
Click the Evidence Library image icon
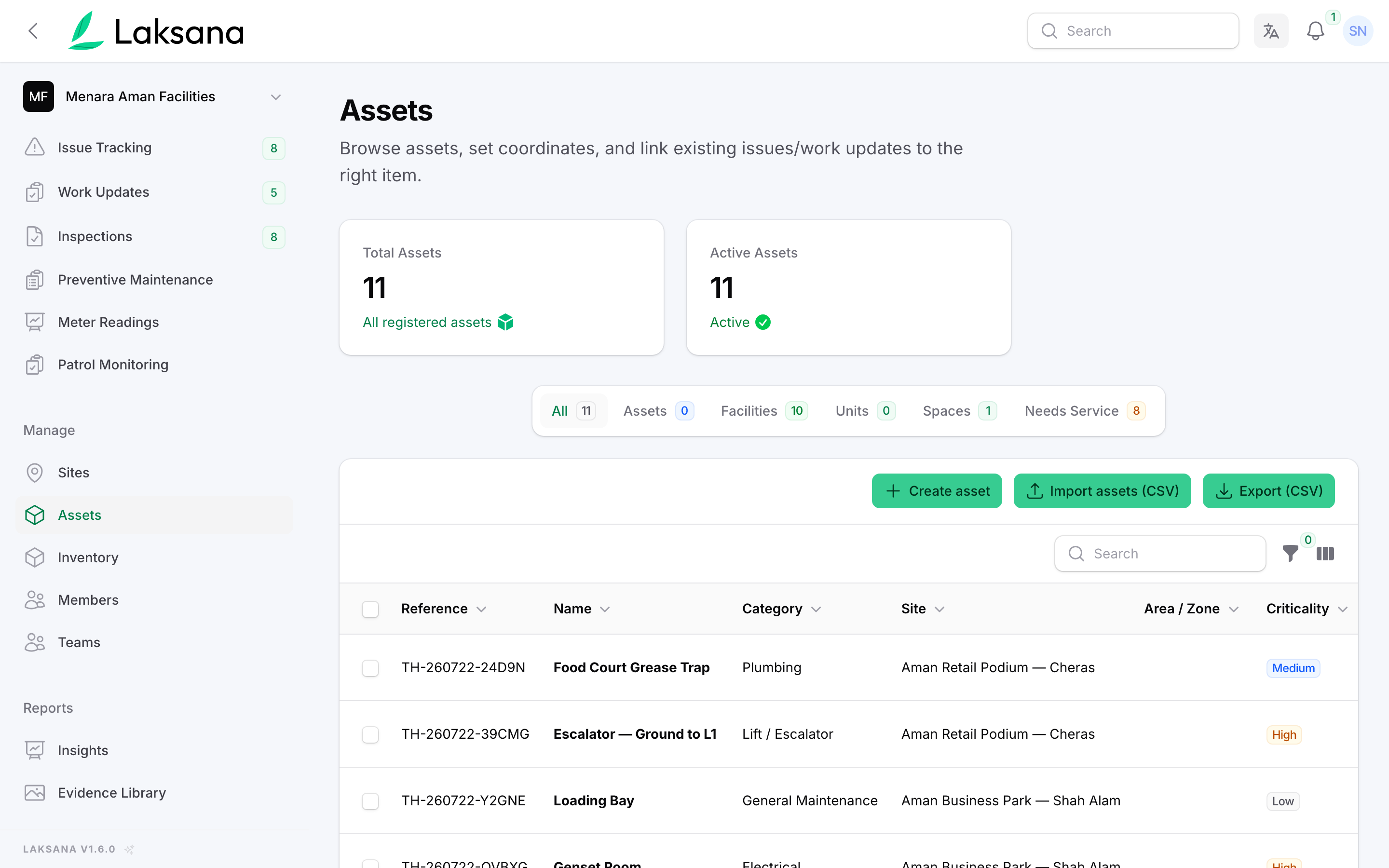[34, 793]
